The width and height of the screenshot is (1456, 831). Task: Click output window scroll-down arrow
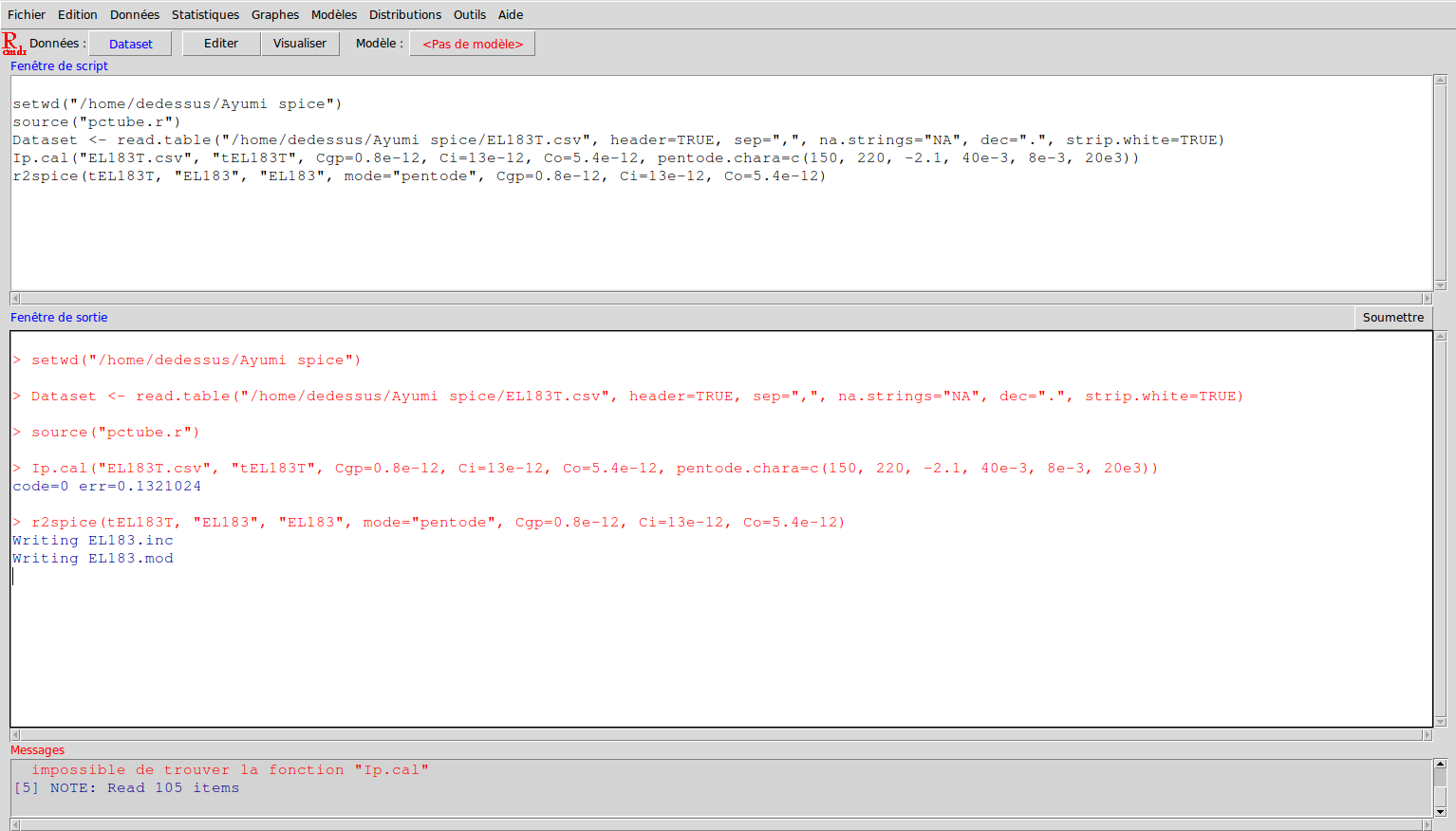pyautogui.click(x=1441, y=722)
